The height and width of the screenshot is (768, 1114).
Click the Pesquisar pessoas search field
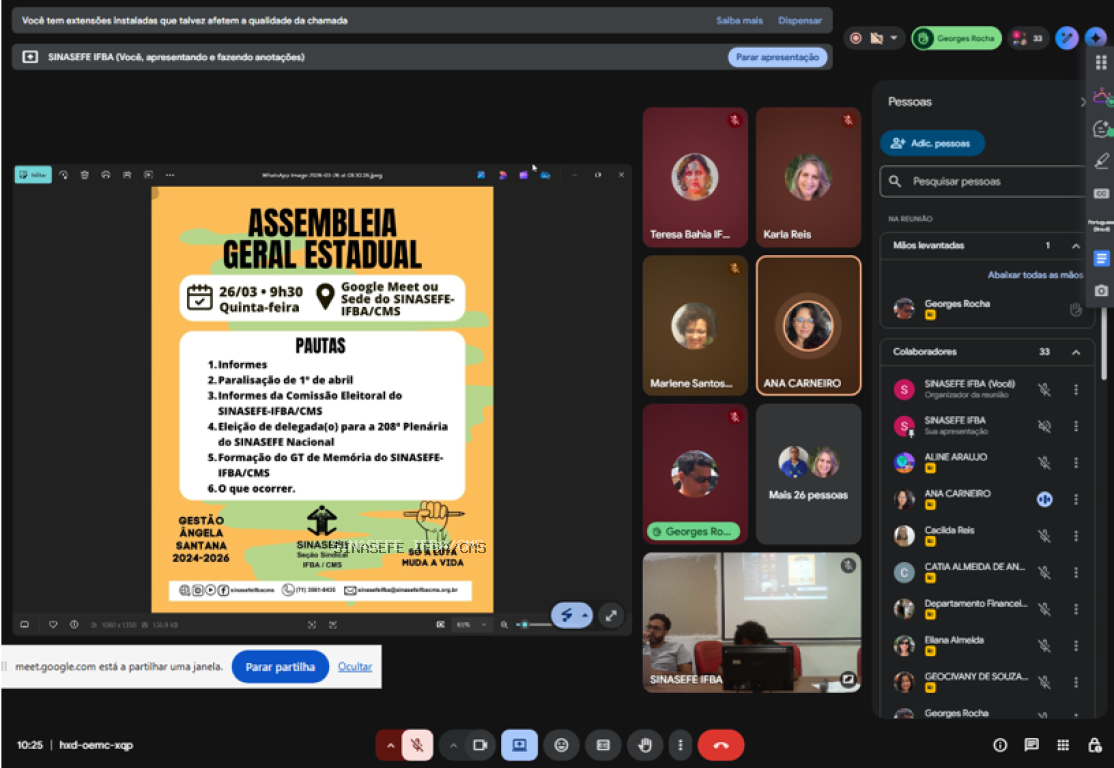(990, 182)
